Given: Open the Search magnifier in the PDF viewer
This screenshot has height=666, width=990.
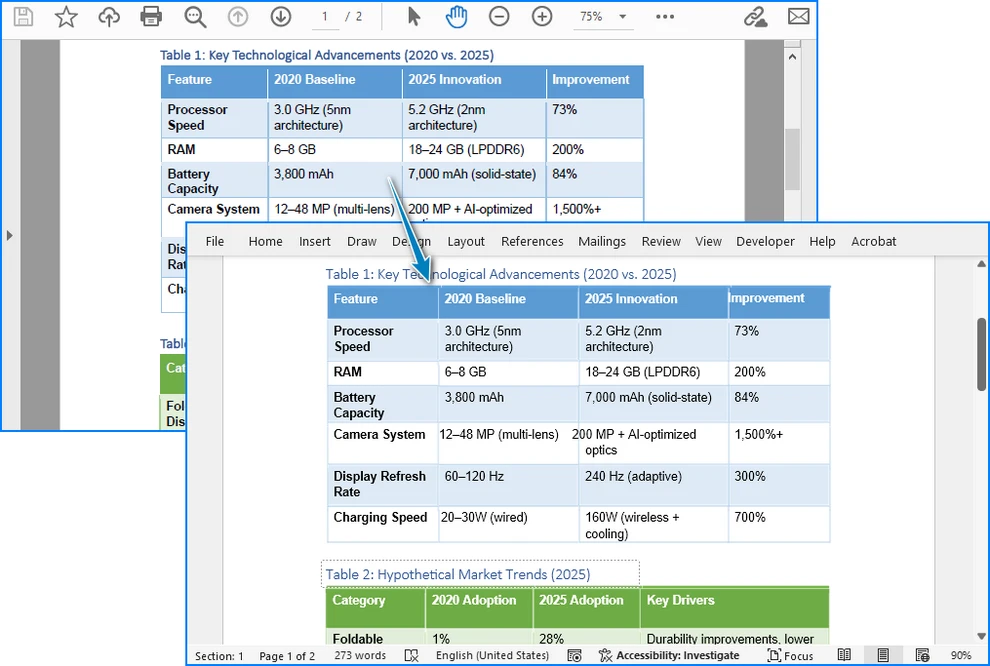Looking at the screenshot, I should tap(195, 16).
